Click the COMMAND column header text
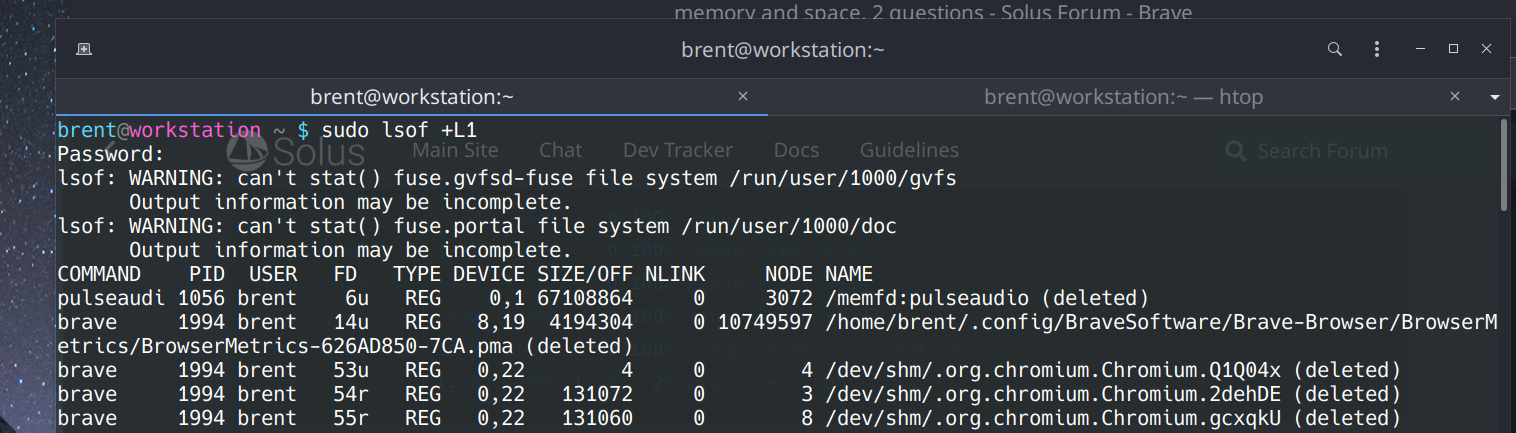Image resolution: width=1516 pixels, height=433 pixels. (98, 274)
